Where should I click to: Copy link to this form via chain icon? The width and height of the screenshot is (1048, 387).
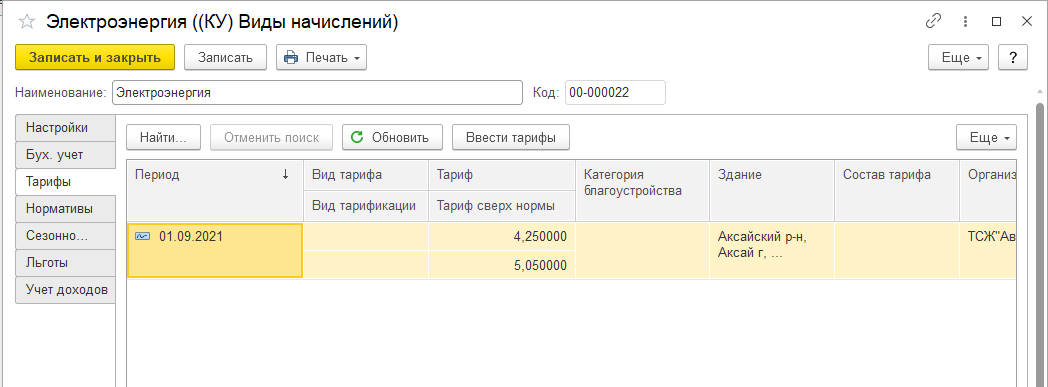click(x=933, y=21)
